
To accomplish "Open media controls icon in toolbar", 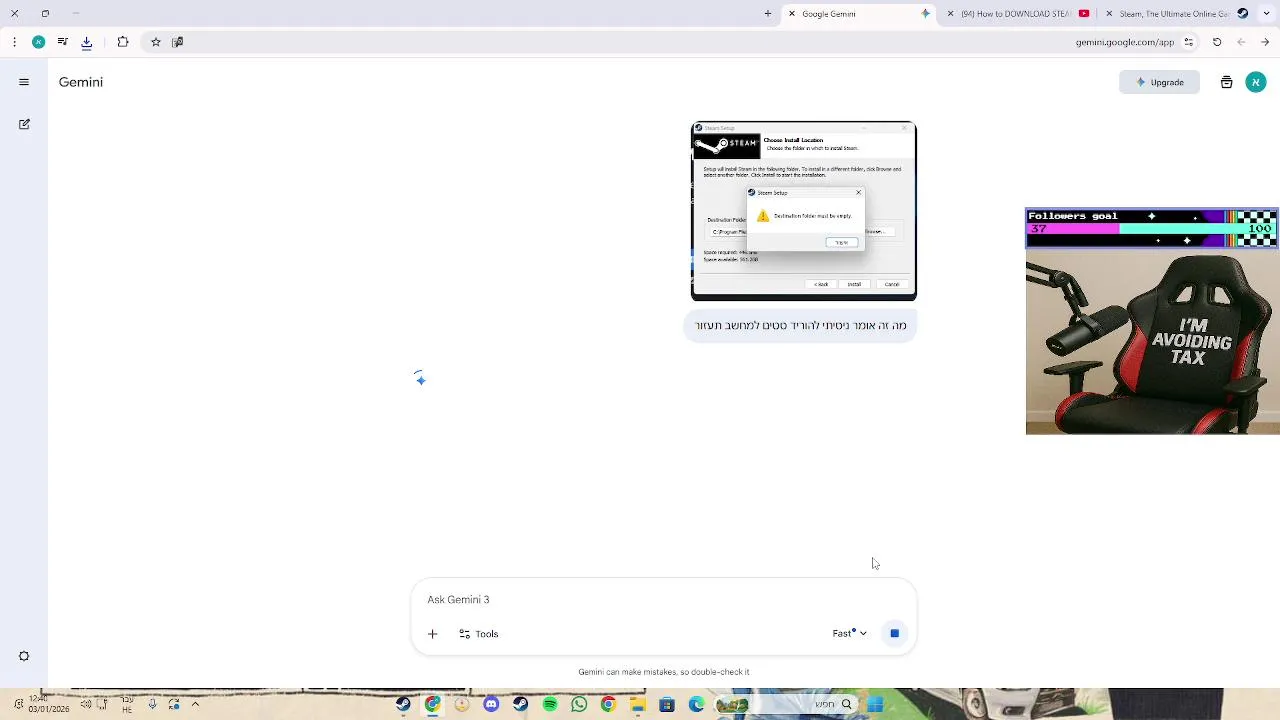I will pos(63,42).
